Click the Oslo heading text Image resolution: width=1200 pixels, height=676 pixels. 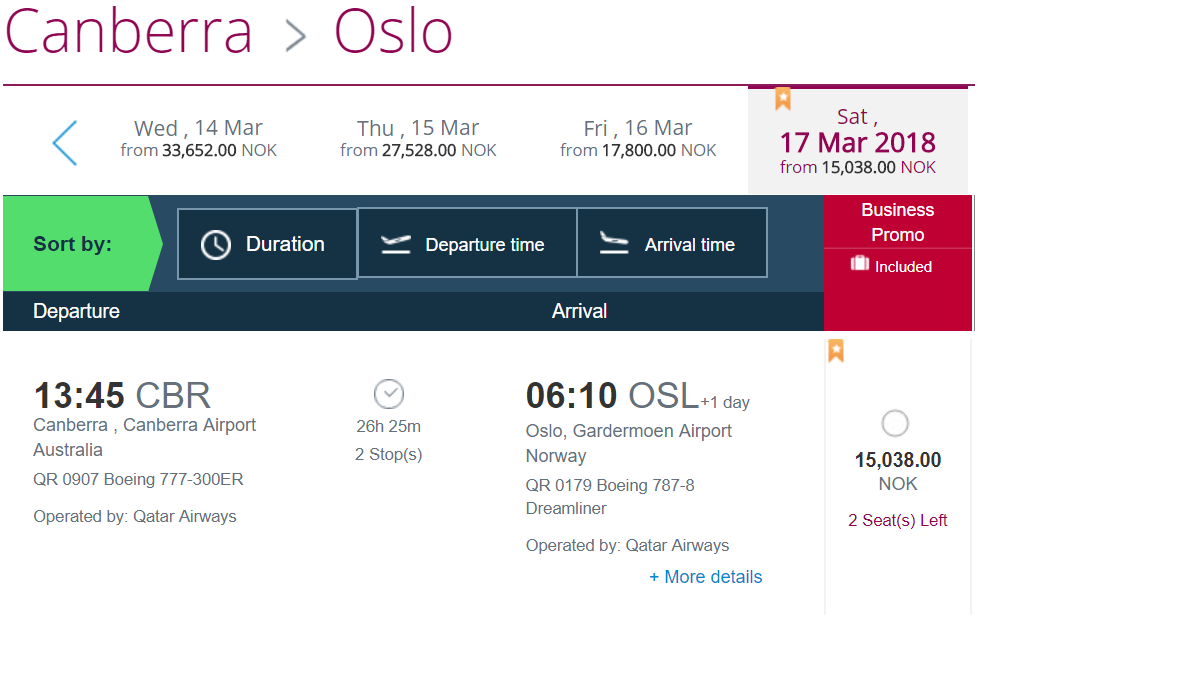pos(393,30)
